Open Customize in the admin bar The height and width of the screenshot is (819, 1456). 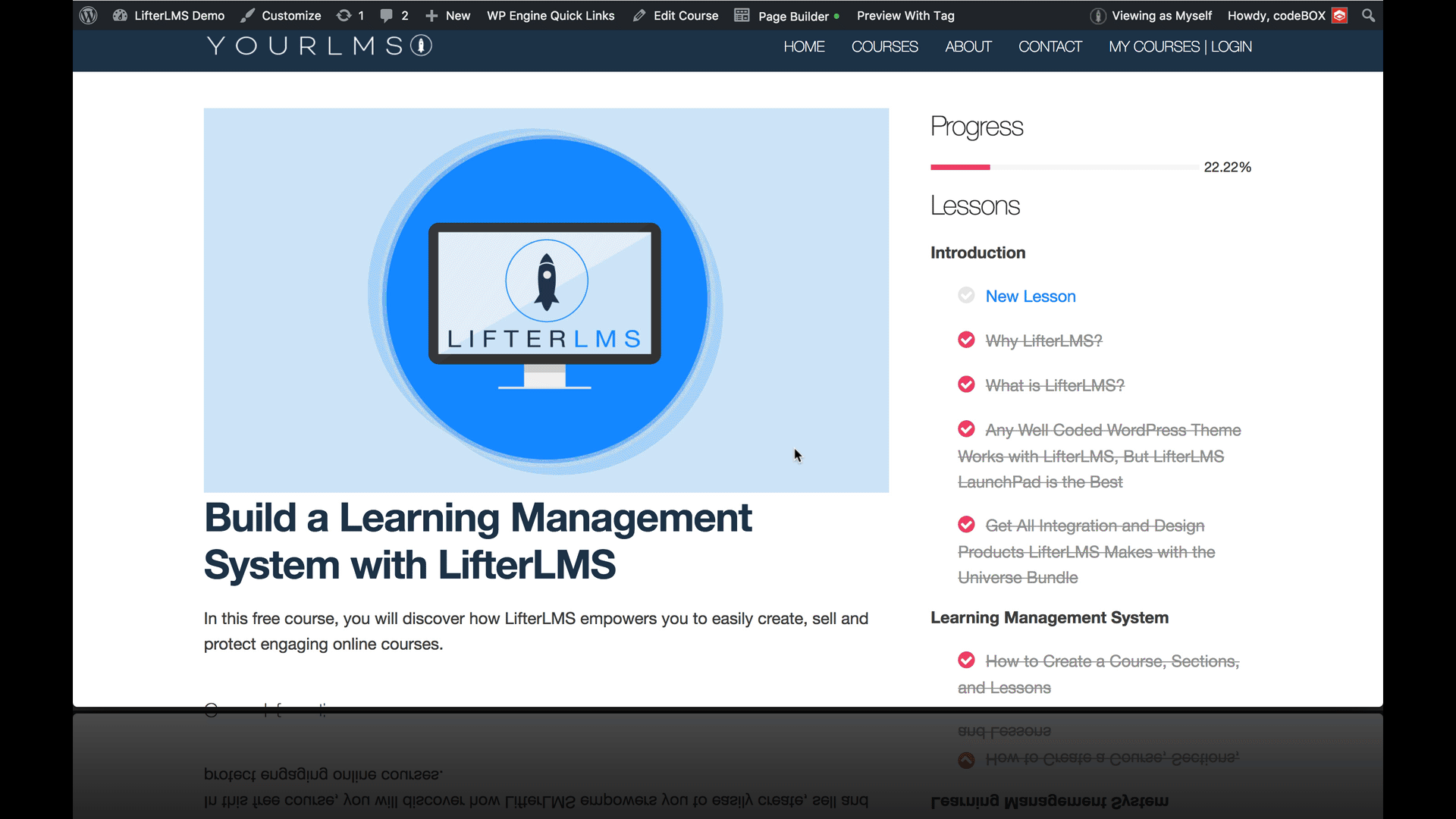pyautogui.click(x=291, y=15)
